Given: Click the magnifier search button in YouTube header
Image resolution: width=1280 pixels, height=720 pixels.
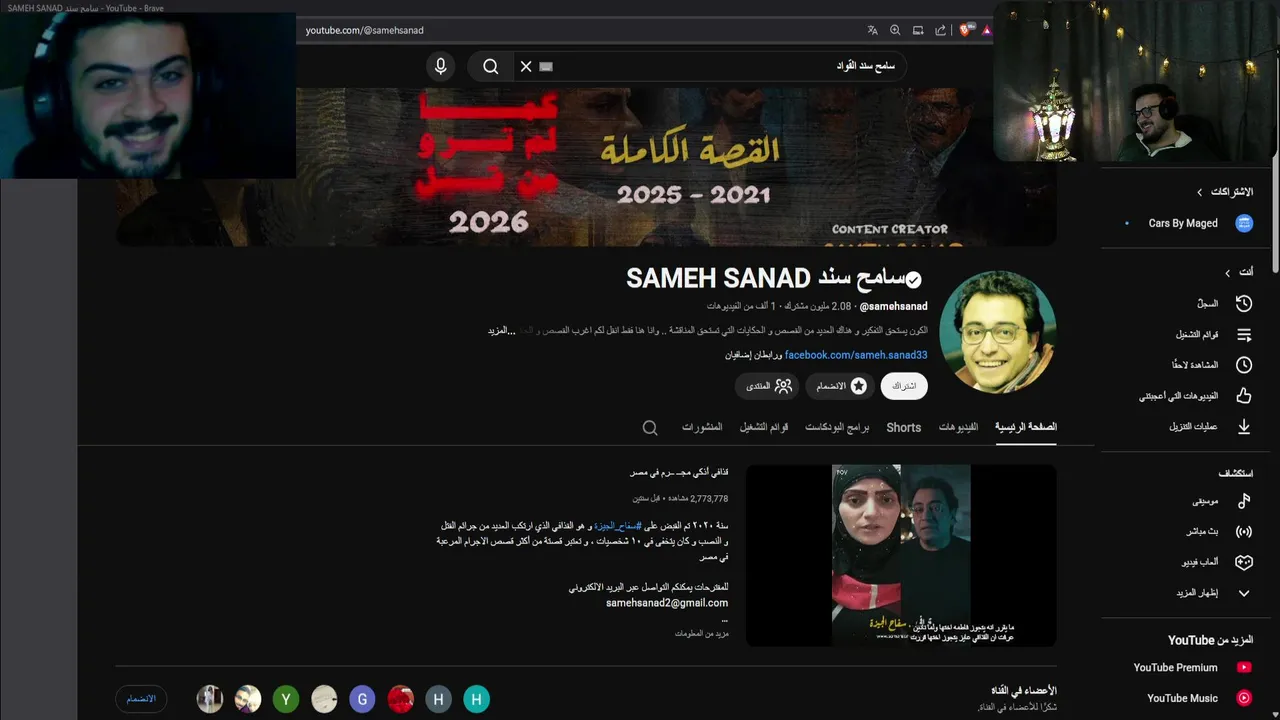Looking at the screenshot, I should click(490, 66).
